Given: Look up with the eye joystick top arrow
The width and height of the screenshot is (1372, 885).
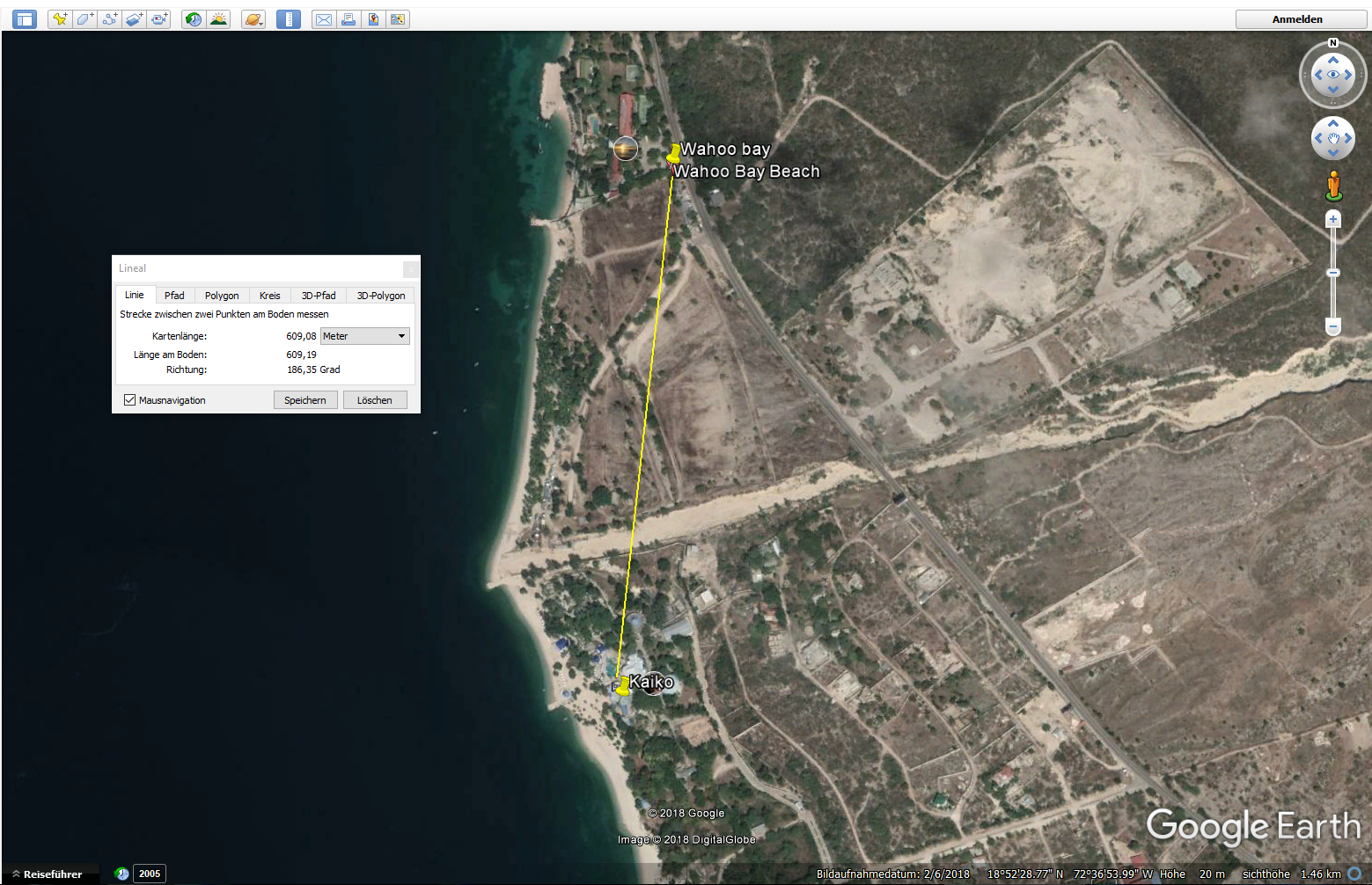Looking at the screenshot, I should coord(1333,60).
